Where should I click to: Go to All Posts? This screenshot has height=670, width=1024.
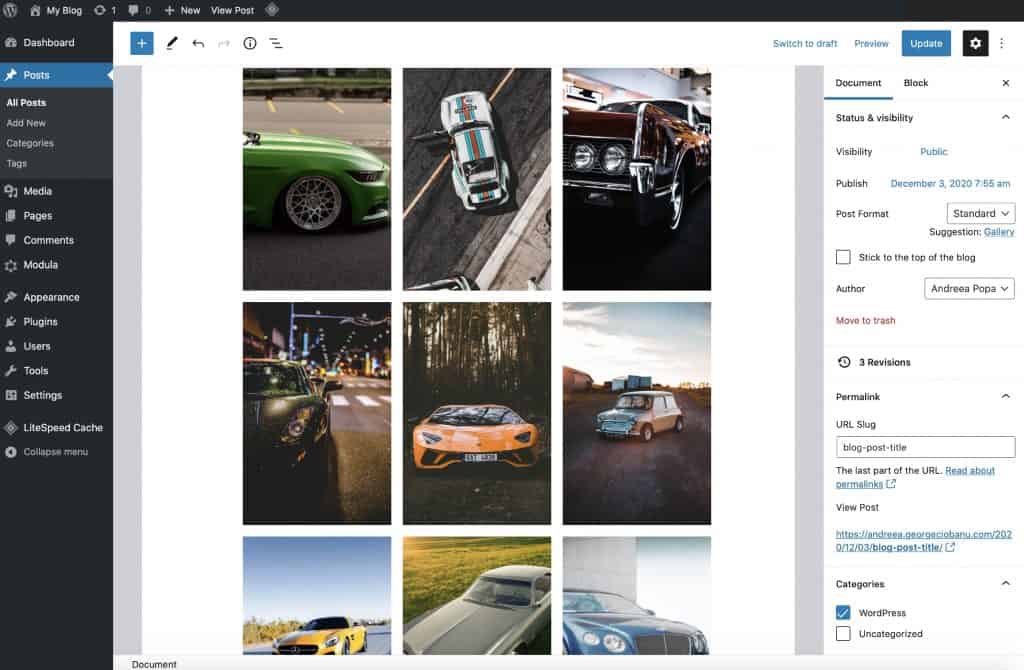coord(26,103)
